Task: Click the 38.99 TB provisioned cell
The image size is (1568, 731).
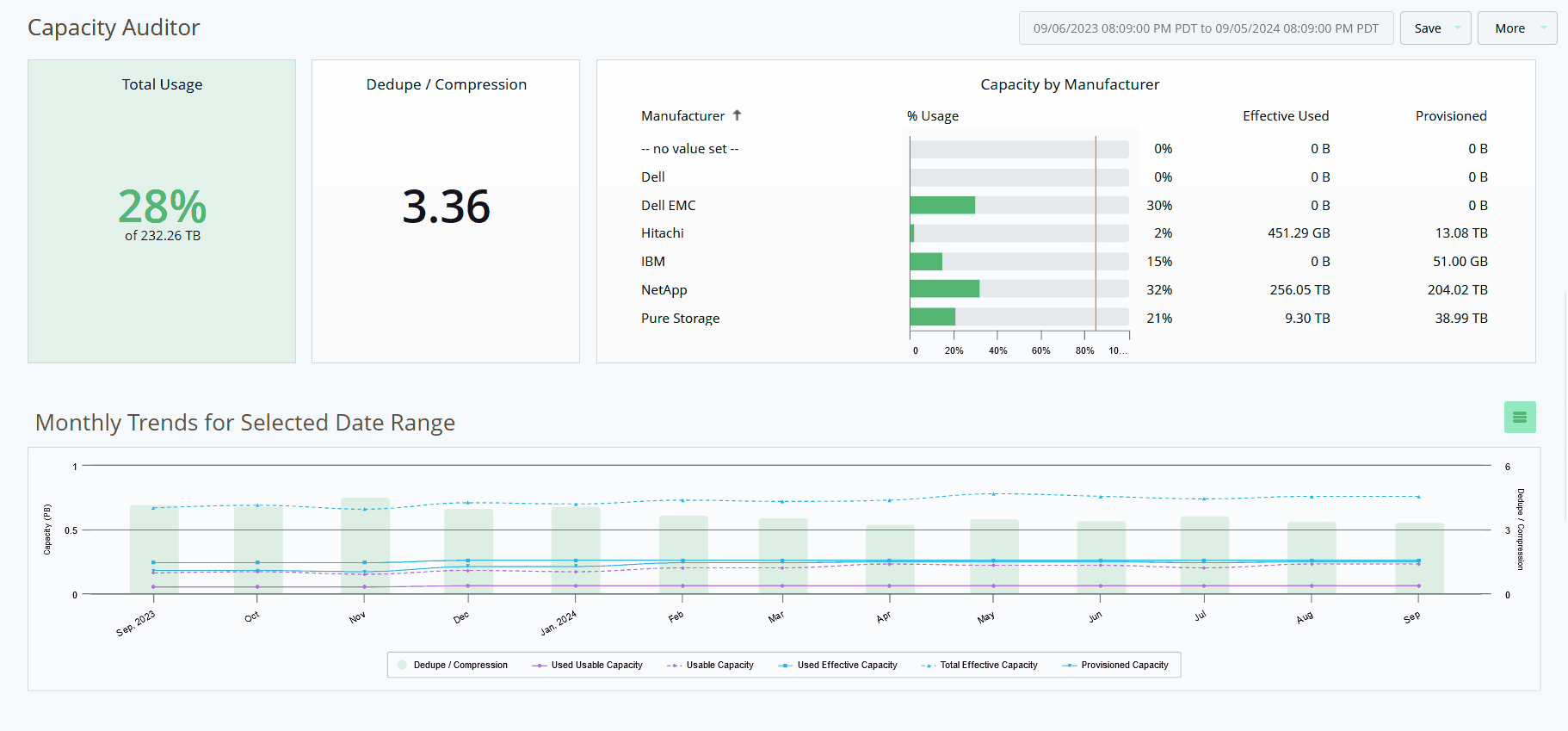Action: pos(1460,318)
